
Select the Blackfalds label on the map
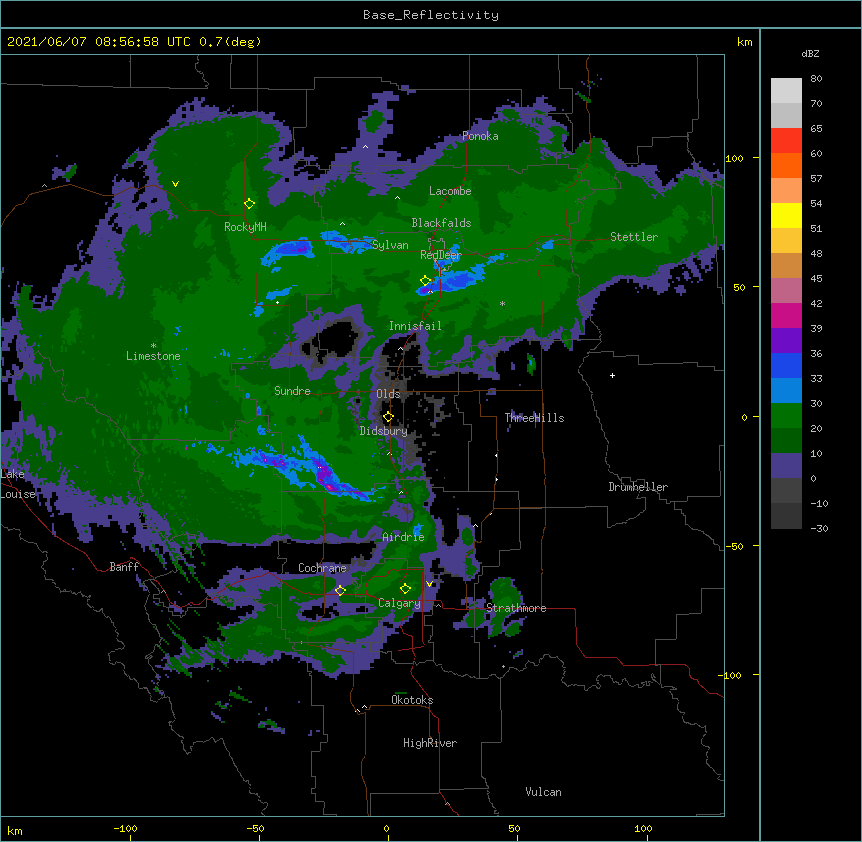coord(441,223)
